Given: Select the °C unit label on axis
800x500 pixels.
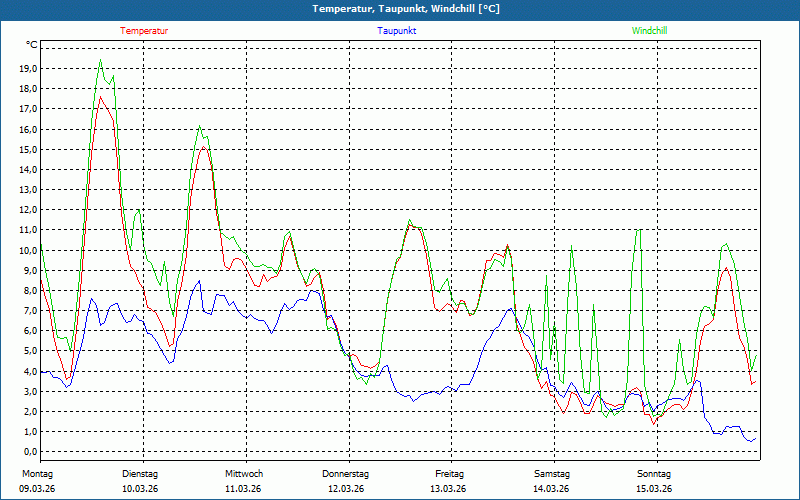Looking at the screenshot, I should [x=32, y=45].
